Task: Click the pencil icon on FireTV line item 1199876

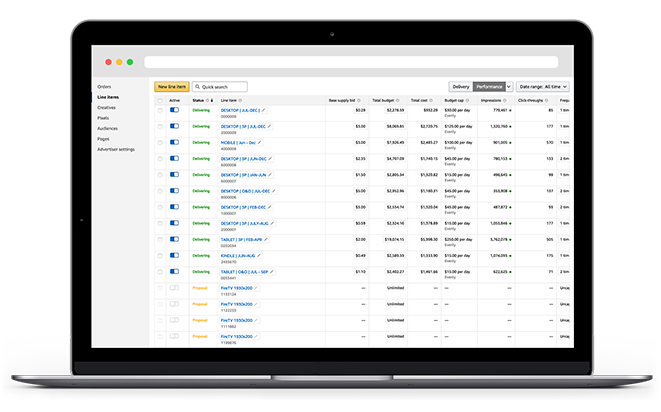Action: tap(256, 337)
